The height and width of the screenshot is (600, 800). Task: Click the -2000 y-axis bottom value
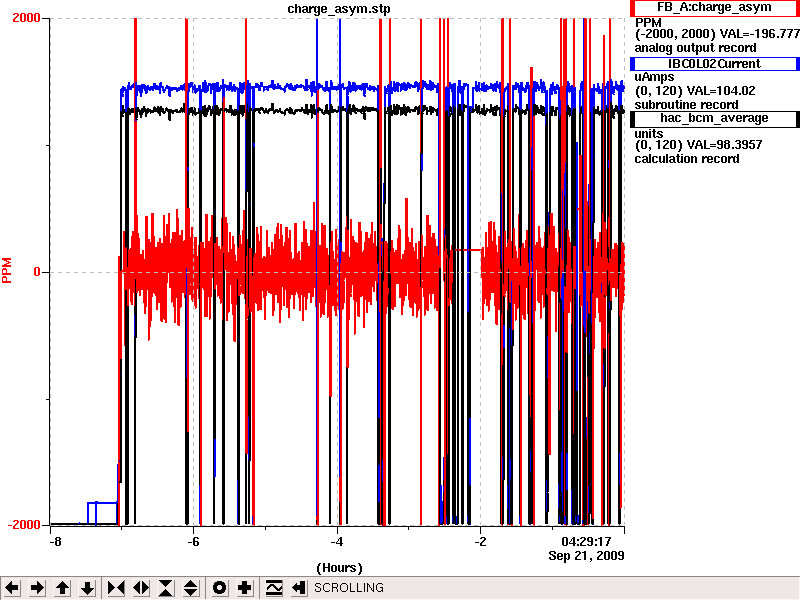[x=24, y=525]
